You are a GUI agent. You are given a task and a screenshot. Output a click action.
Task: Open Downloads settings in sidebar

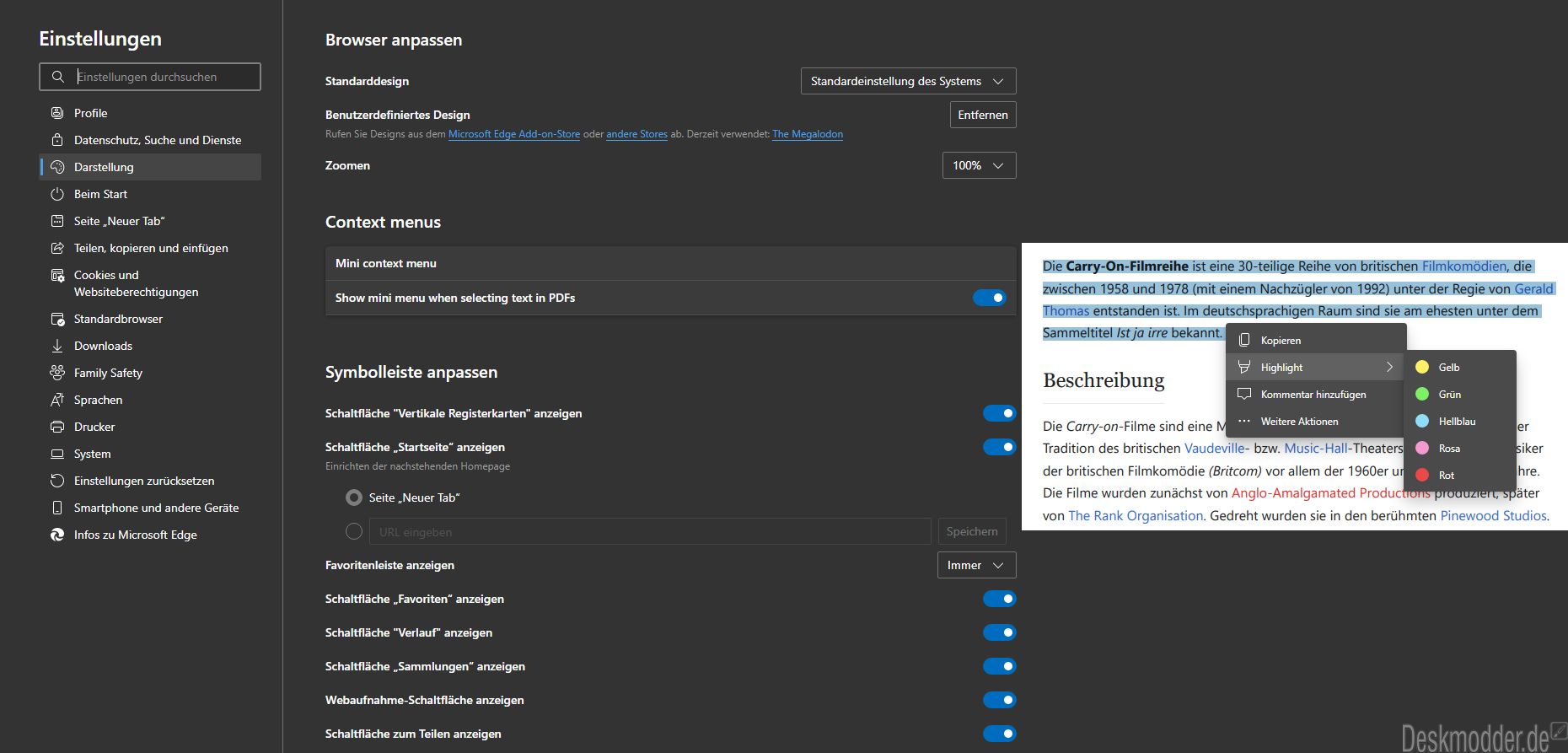point(150,346)
